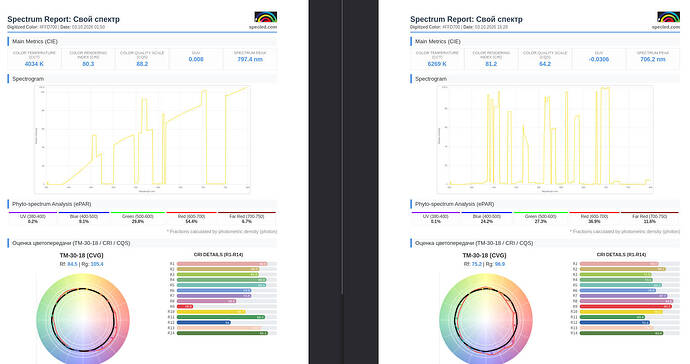Click the TM-30-18 color vector wheel with Rf 84.5
This screenshot has height=364, width=690.
click(83, 319)
